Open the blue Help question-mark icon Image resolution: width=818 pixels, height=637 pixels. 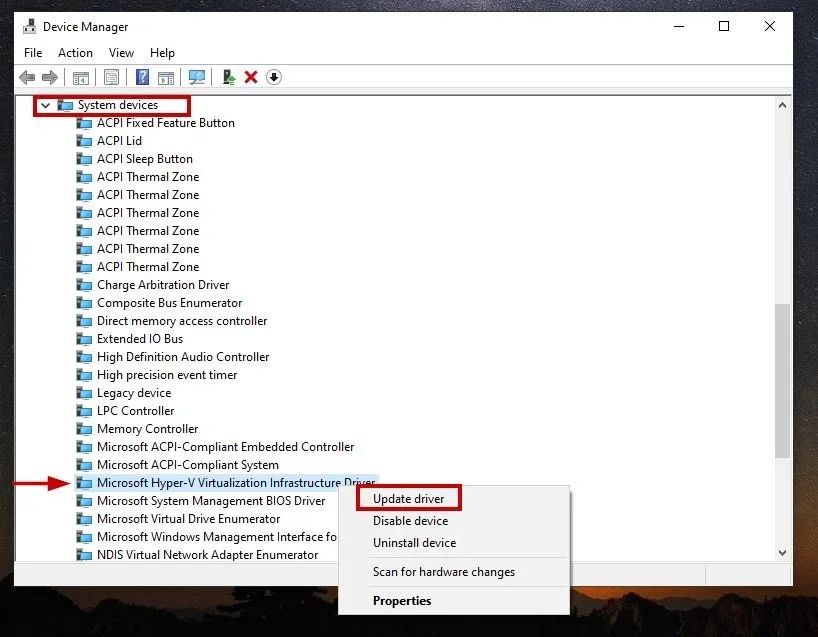click(x=142, y=77)
